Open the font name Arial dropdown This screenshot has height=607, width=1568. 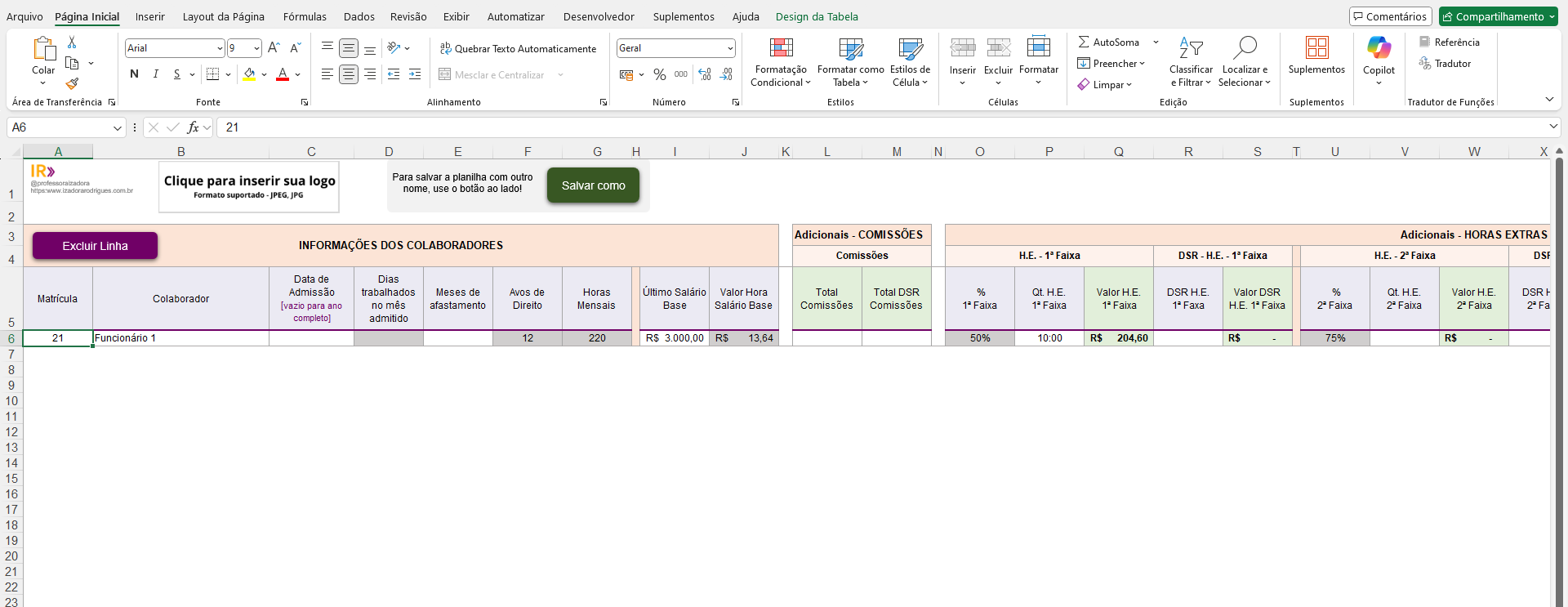[x=220, y=49]
